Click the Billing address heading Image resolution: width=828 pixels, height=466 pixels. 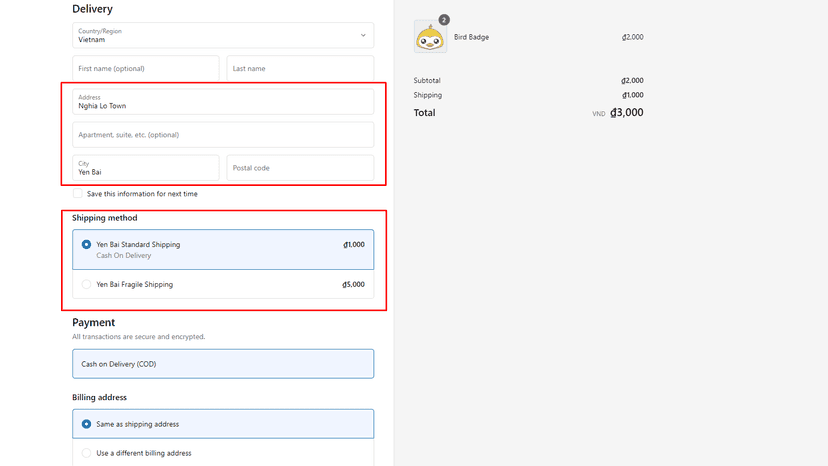coord(99,397)
